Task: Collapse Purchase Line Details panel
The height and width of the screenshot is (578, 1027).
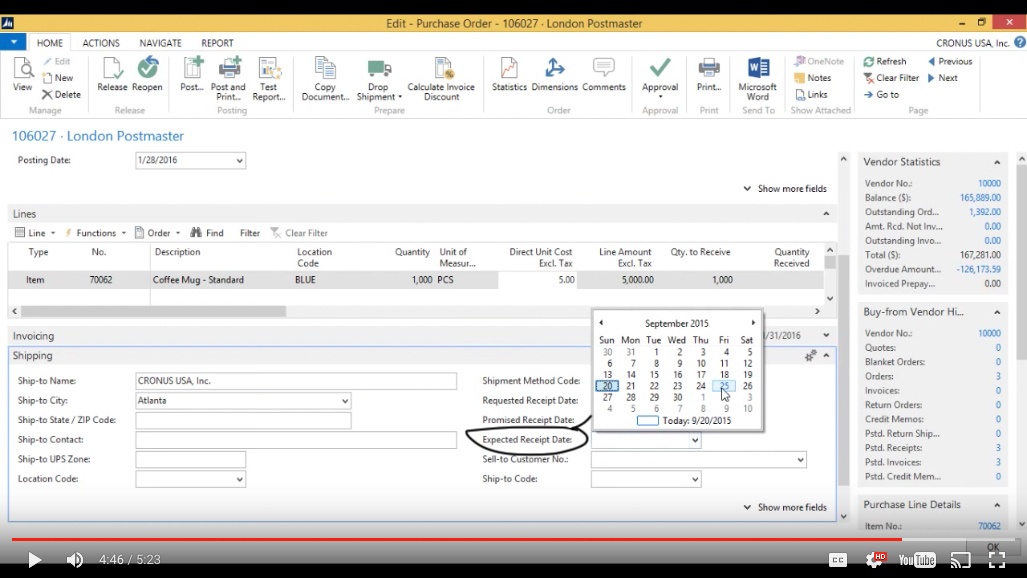Action: click(997, 505)
